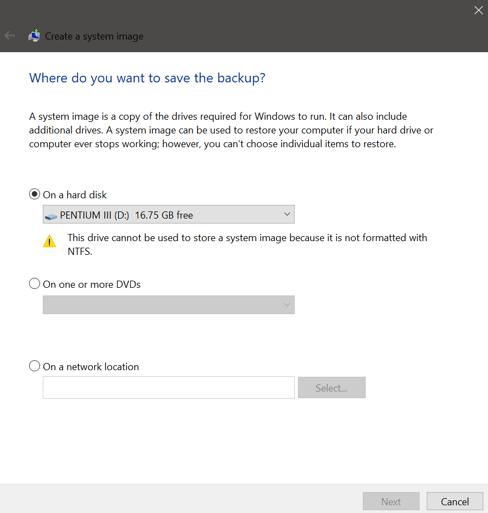
Task: Open the greyed-out DVD drive dropdown
Action: [x=169, y=305]
